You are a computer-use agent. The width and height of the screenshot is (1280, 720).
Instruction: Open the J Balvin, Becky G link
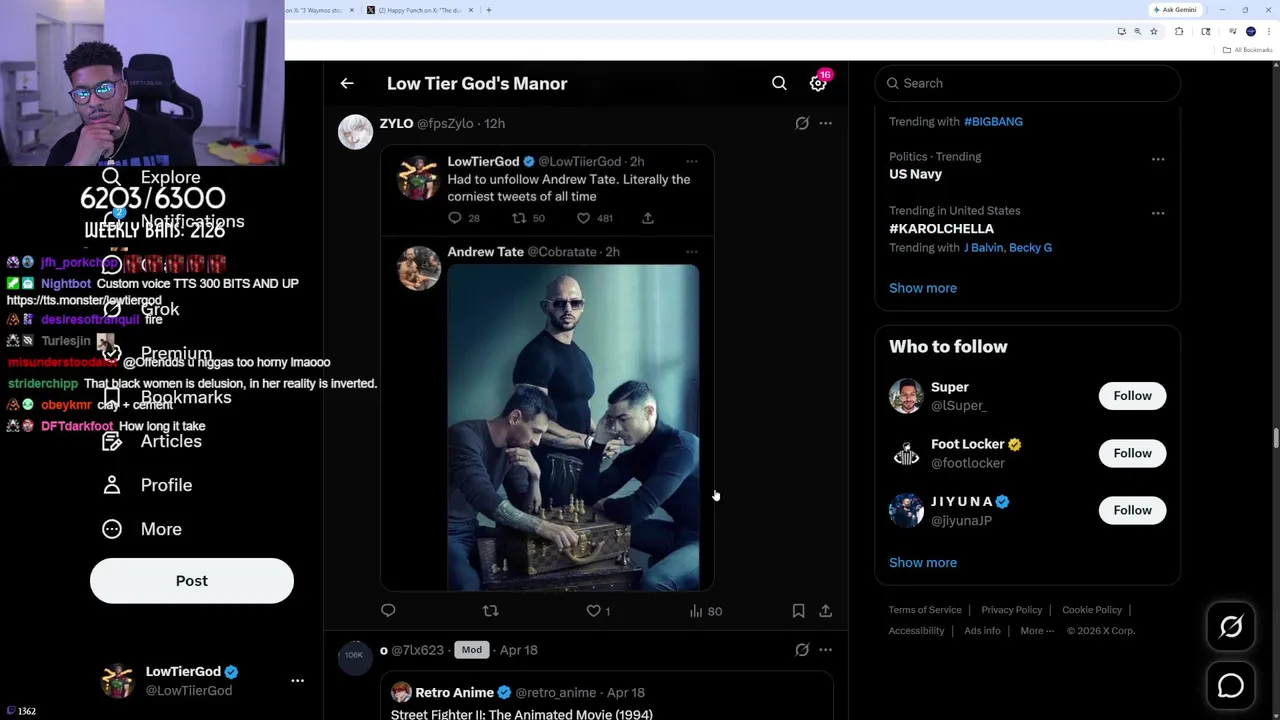click(x=1008, y=247)
